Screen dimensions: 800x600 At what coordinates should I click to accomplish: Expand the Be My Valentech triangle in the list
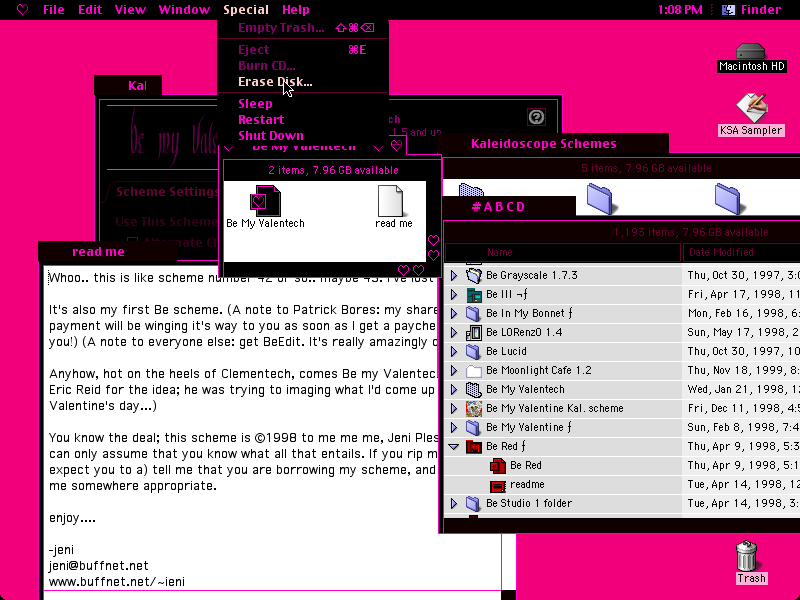(x=454, y=390)
